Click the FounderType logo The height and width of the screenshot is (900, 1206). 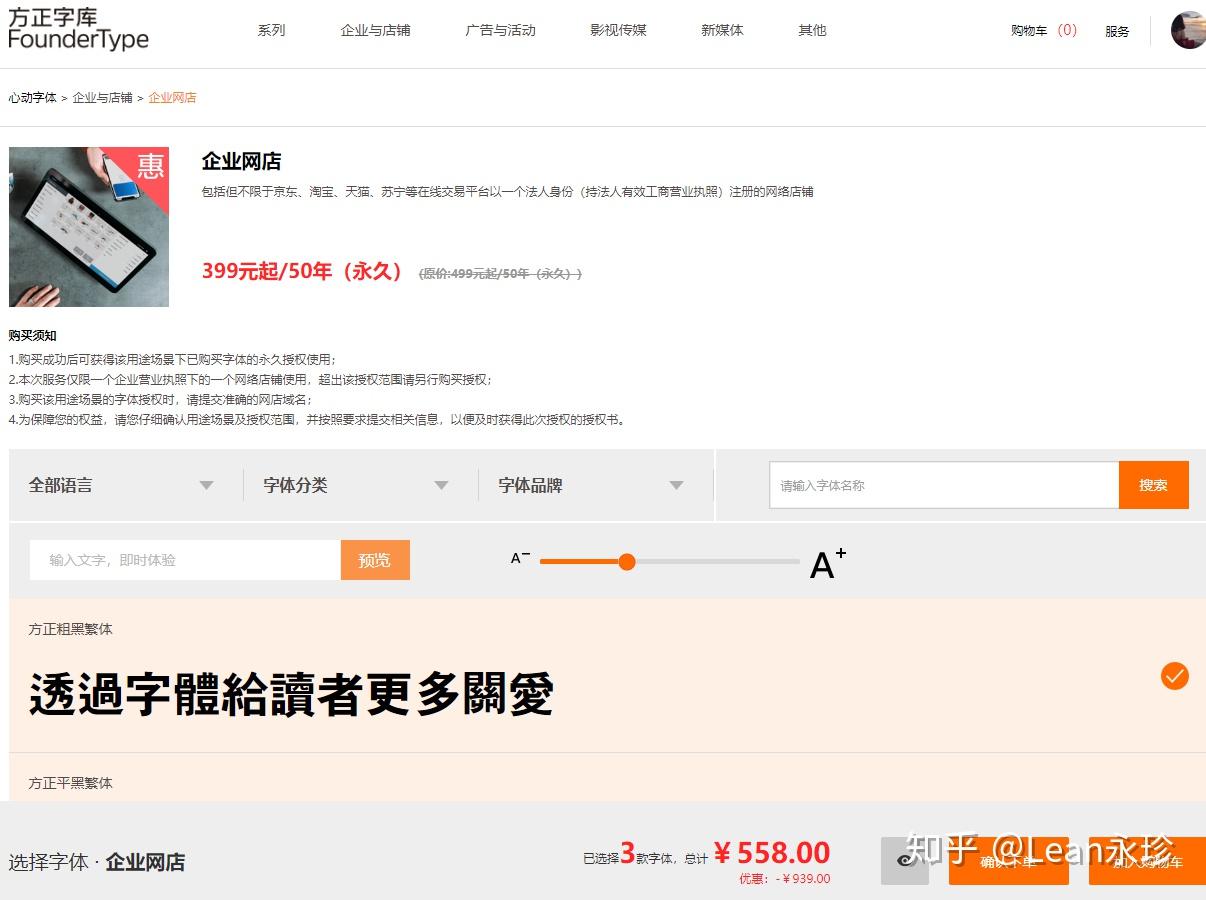(78, 29)
